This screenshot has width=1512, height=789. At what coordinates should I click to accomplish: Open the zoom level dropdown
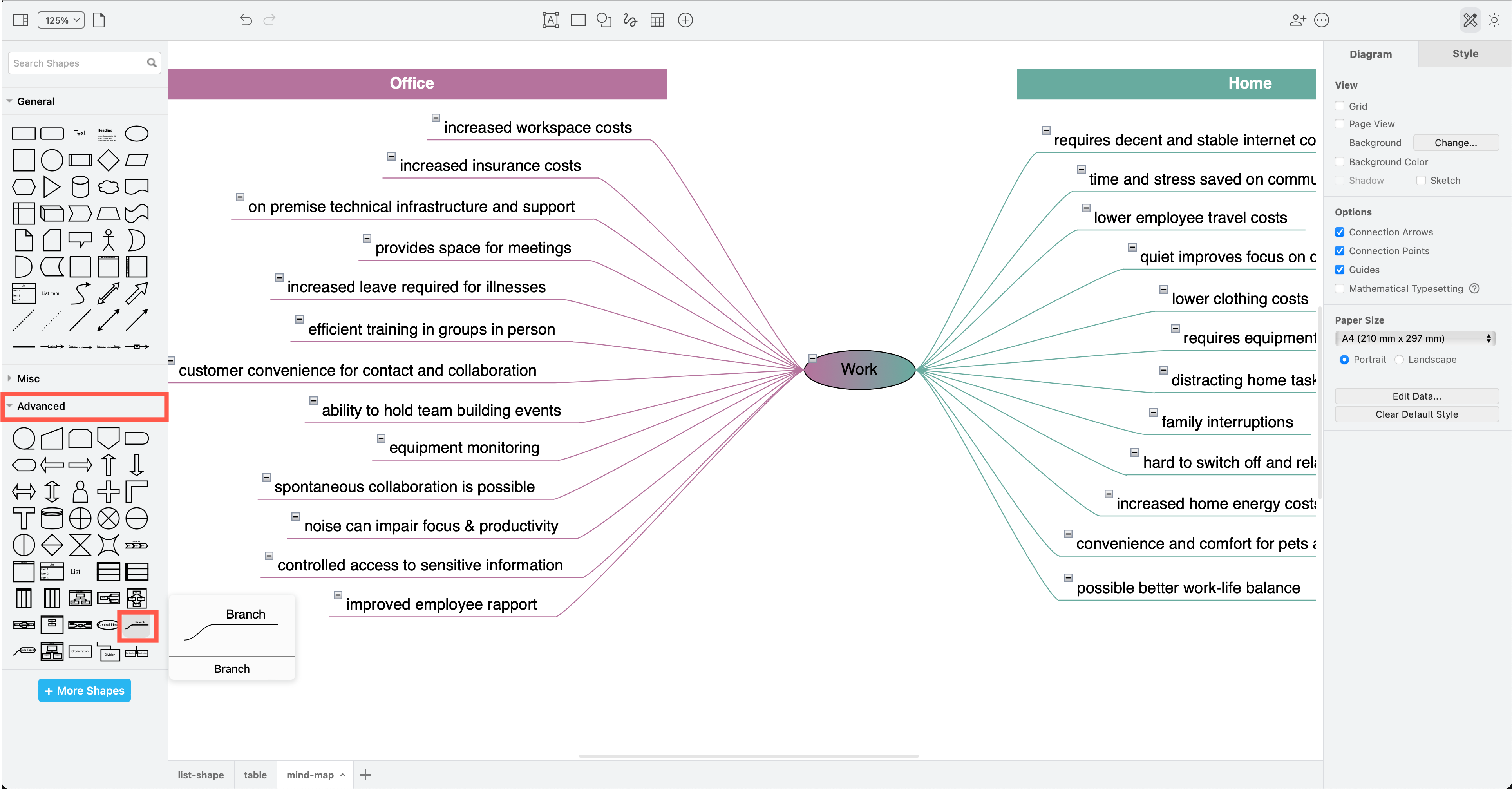pyautogui.click(x=60, y=19)
